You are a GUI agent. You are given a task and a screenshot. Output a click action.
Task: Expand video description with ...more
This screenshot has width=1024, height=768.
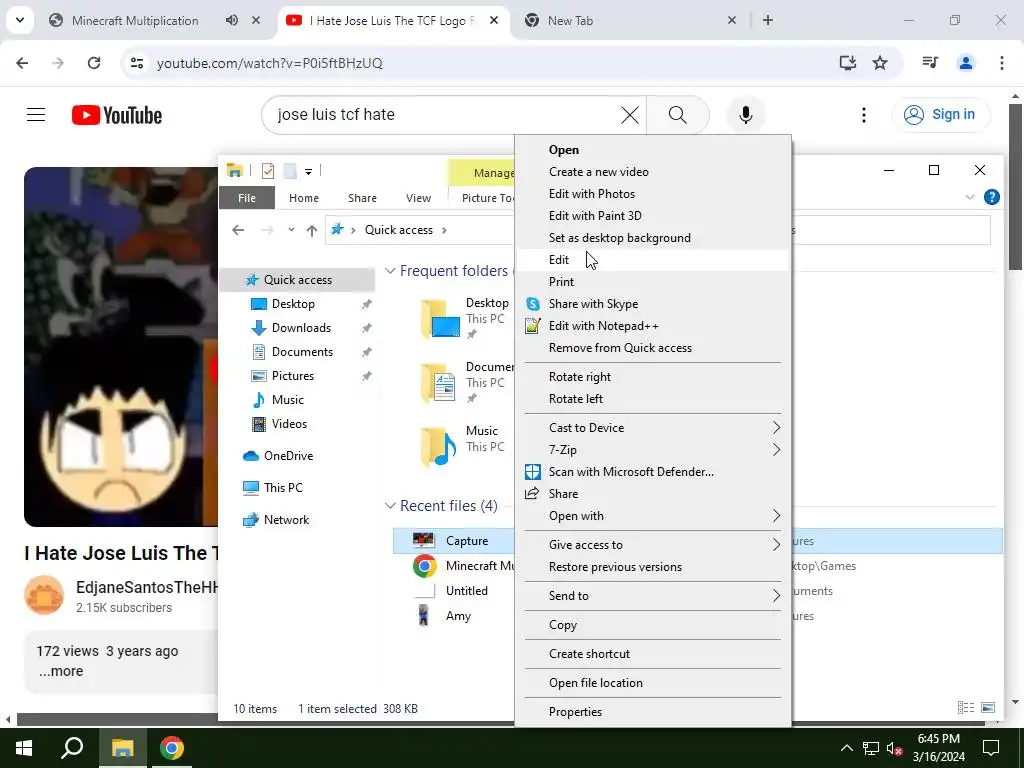[x=61, y=671]
